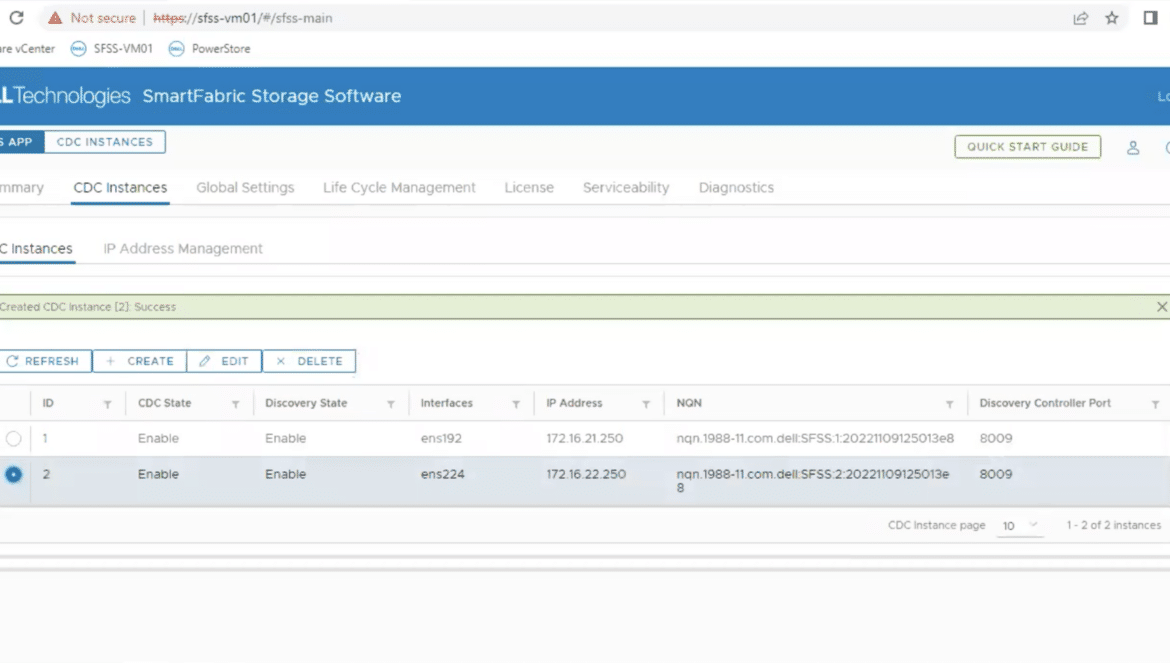Open the Serviceability tab

(626, 188)
